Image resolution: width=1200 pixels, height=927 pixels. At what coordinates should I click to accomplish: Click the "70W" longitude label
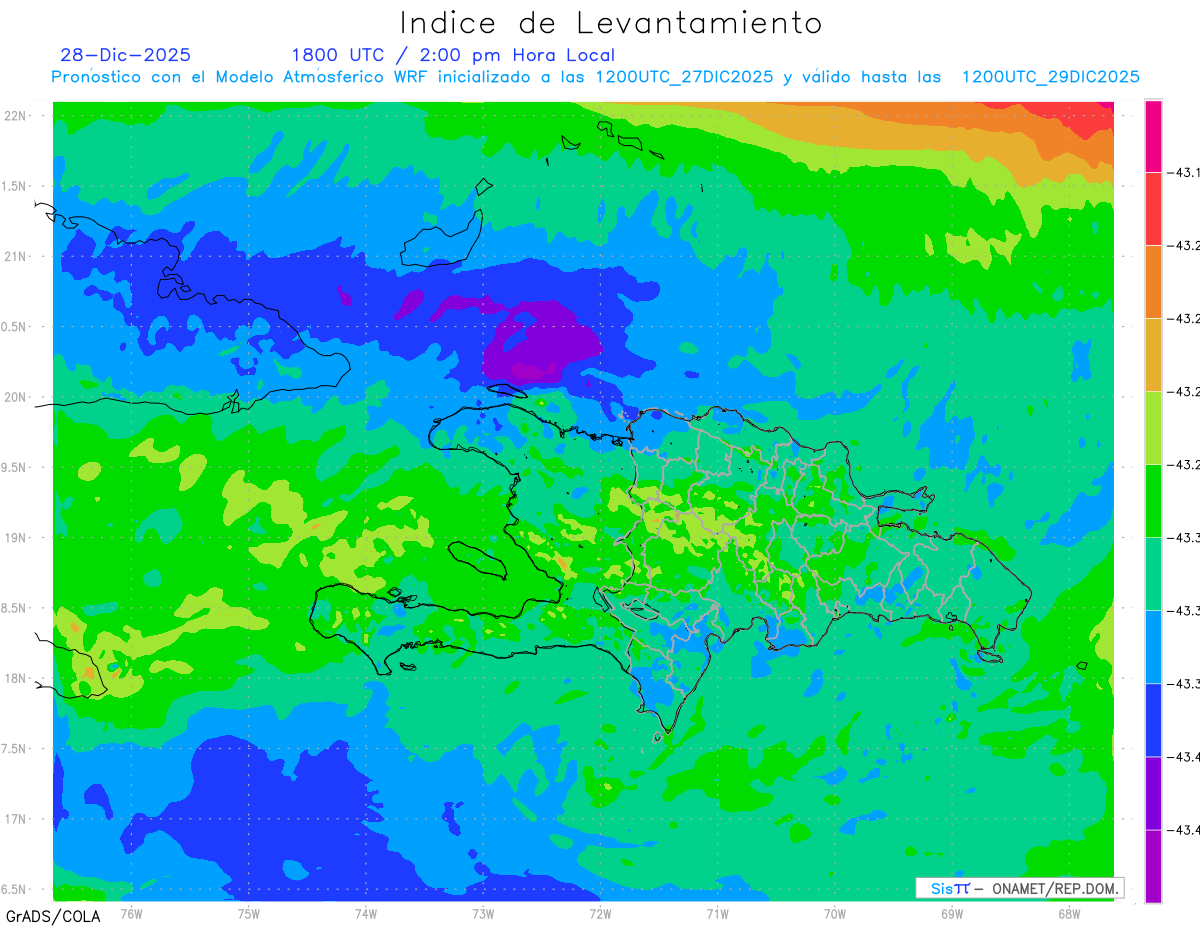[x=835, y=913]
